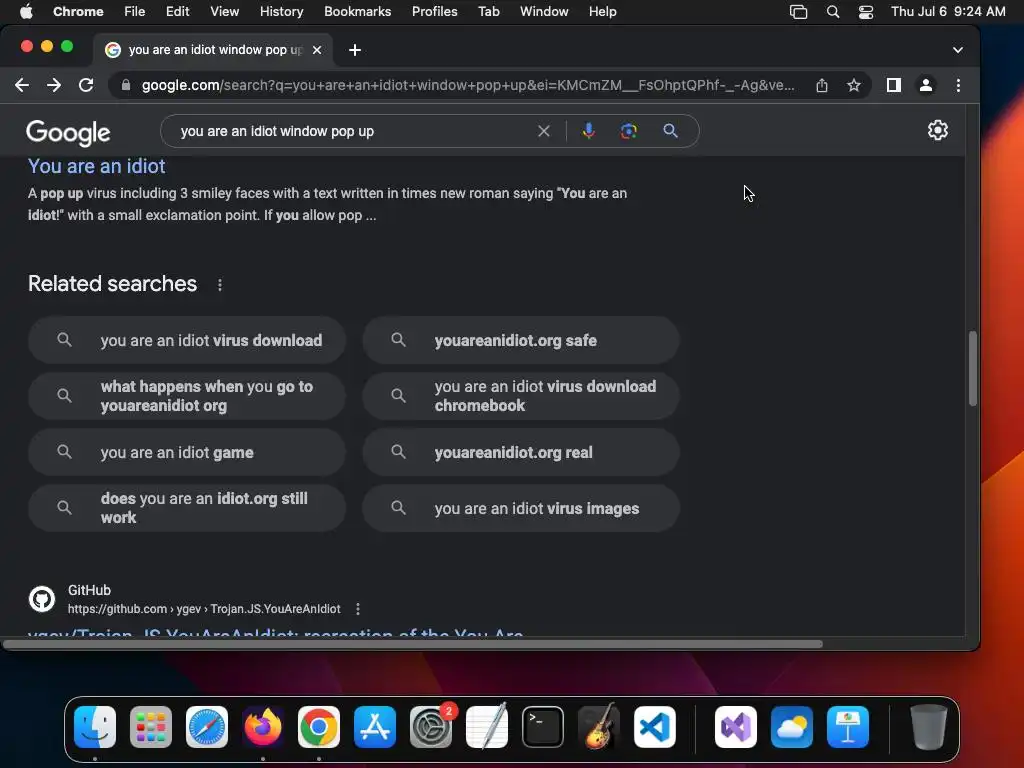Go to the Google logo homepage
Viewport: 1024px width, 768px height.
click(68, 133)
